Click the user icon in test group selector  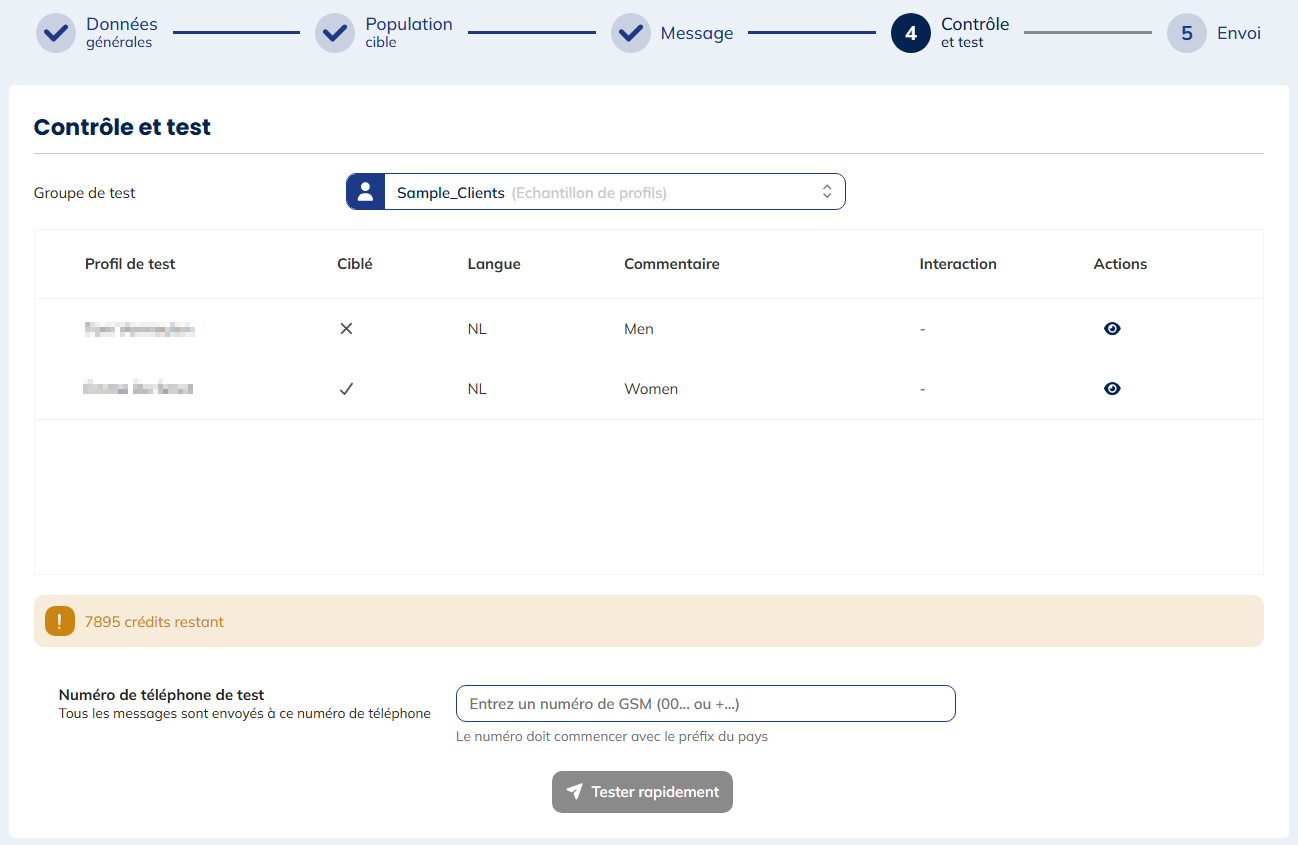[x=366, y=192]
